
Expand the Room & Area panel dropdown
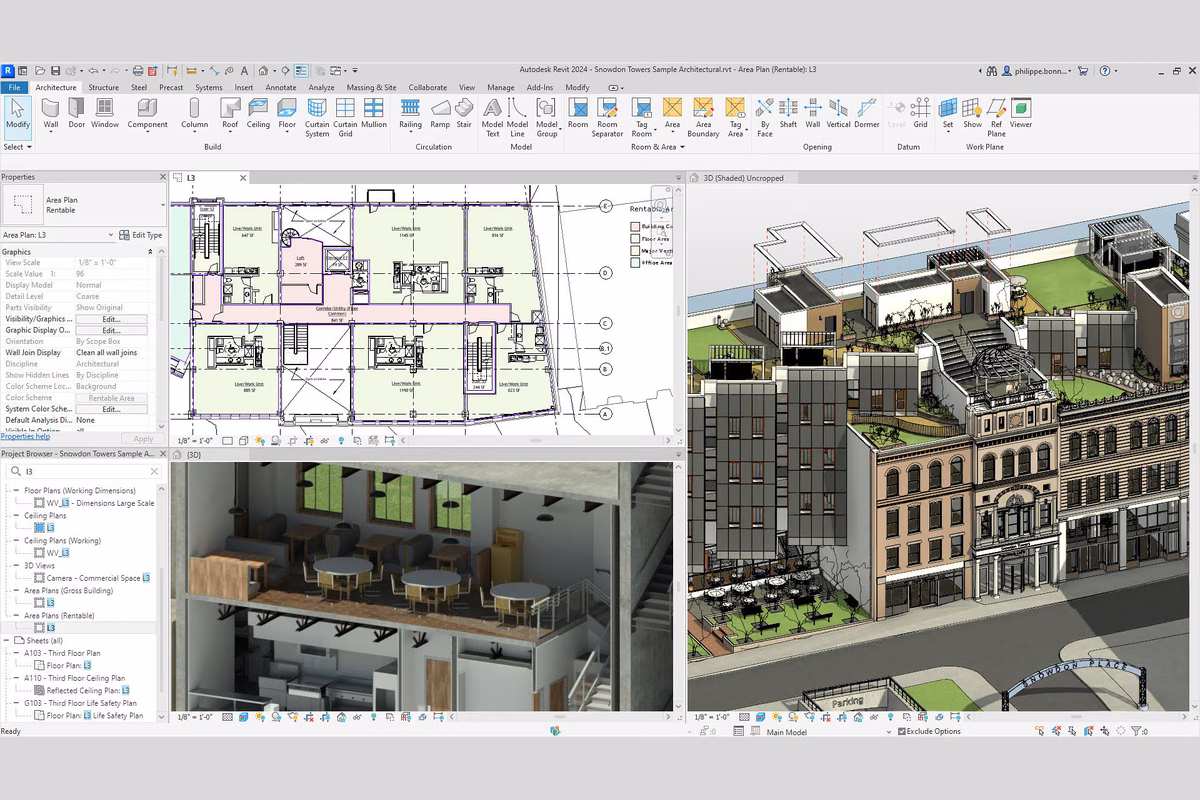pyautogui.click(x=657, y=147)
